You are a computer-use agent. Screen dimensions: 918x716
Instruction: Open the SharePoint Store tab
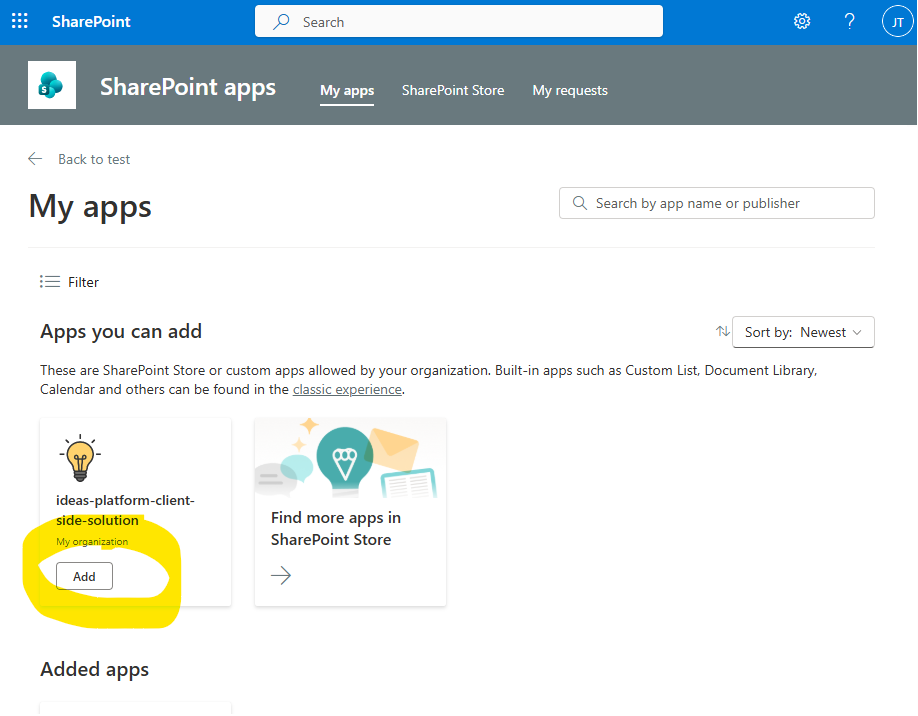(x=453, y=90)
